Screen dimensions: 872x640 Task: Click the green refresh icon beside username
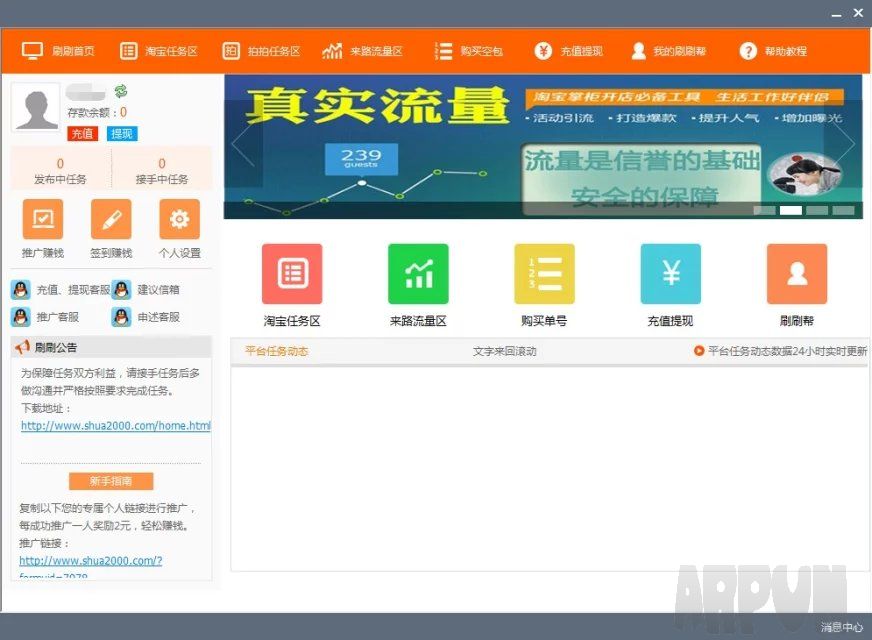point(121,91)
